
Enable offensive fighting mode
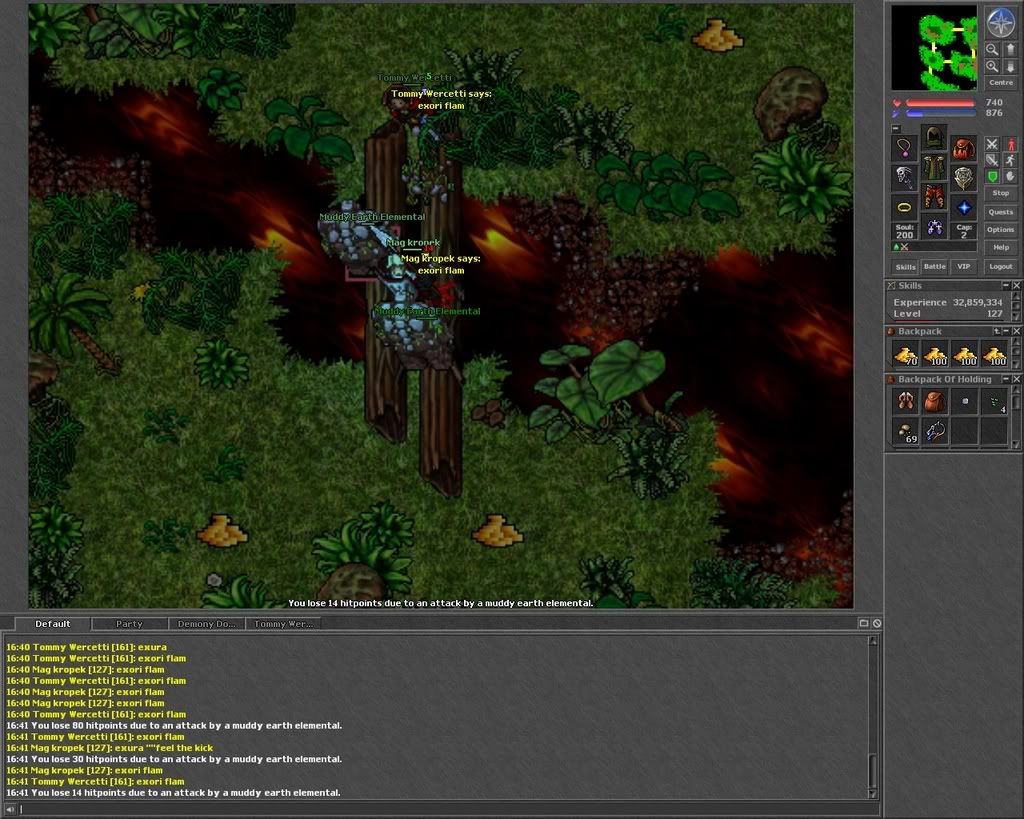[x=992, y=144]
